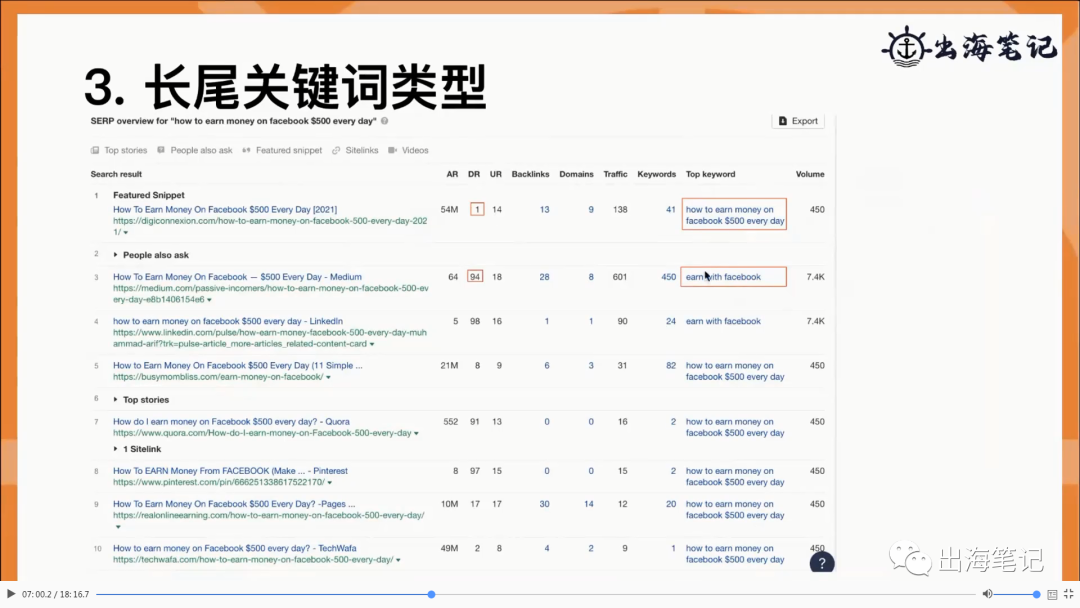Click the Top stories filter icon

pos(95,151)
